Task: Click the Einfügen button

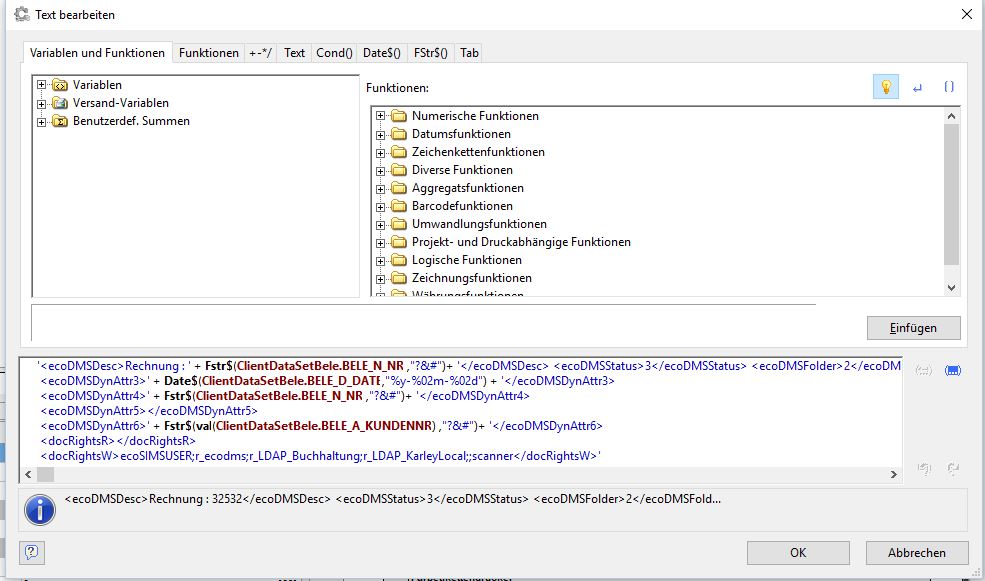Action: pyautogui.click(x=913, y=328)
